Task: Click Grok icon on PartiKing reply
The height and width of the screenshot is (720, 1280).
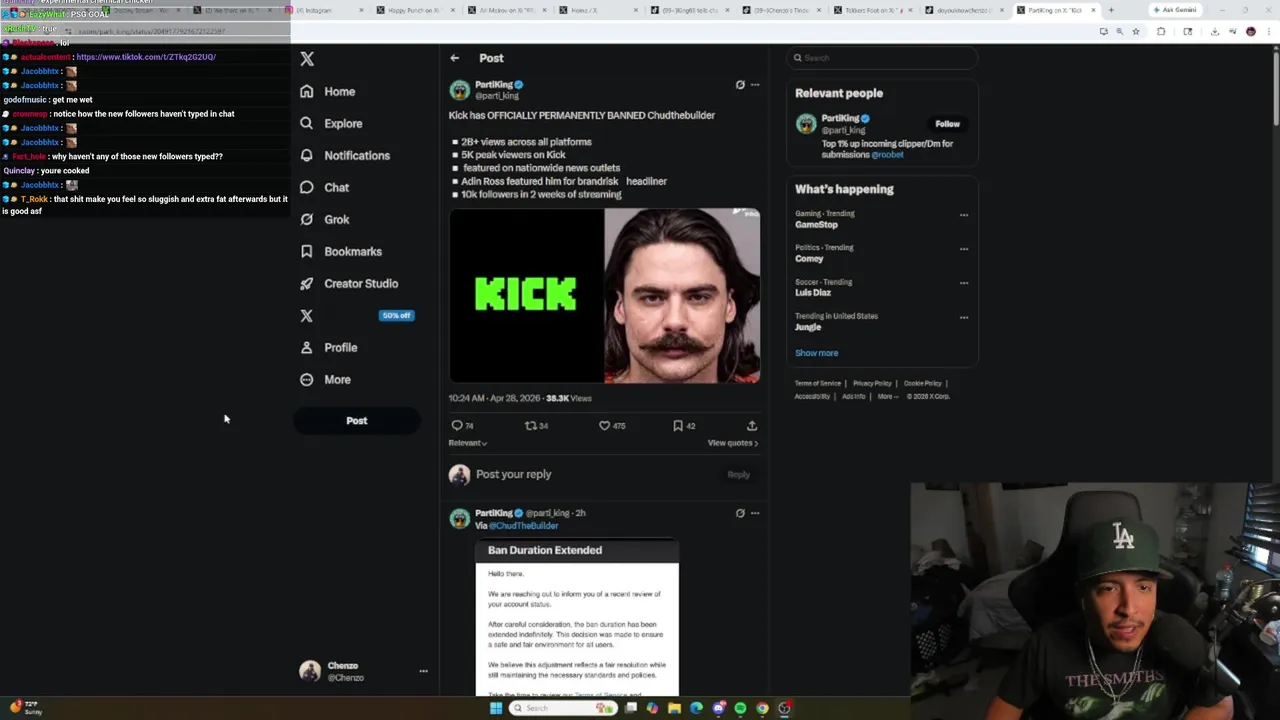Action: point(740,513)
